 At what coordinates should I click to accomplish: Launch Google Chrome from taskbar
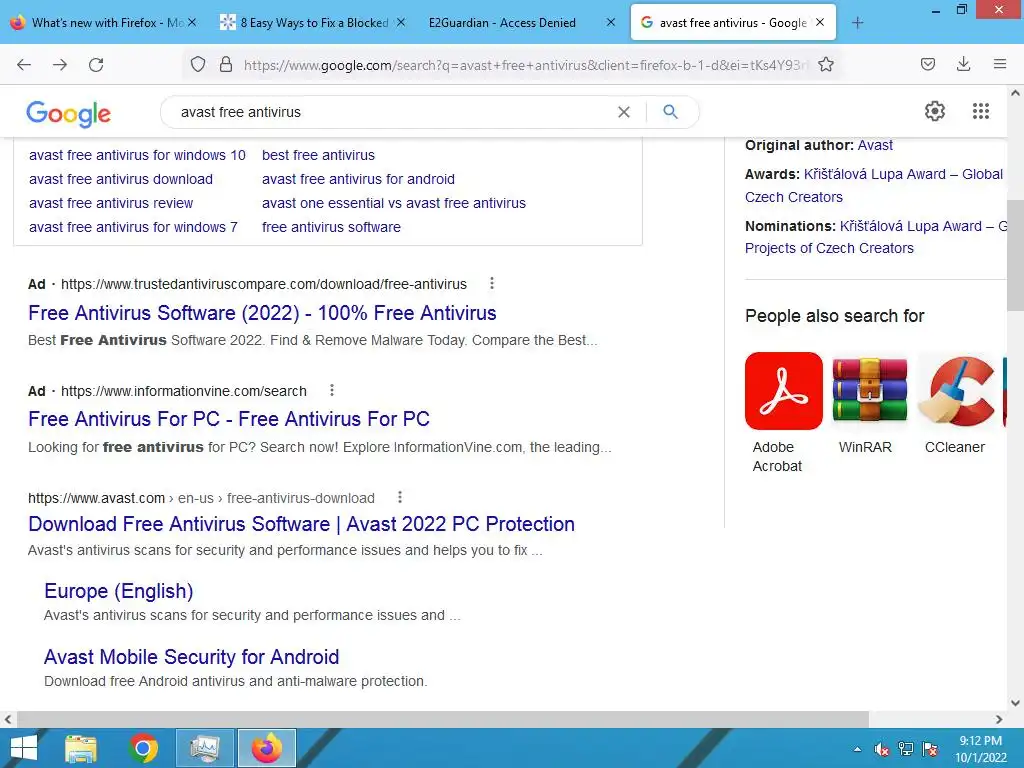click(143, 748)
